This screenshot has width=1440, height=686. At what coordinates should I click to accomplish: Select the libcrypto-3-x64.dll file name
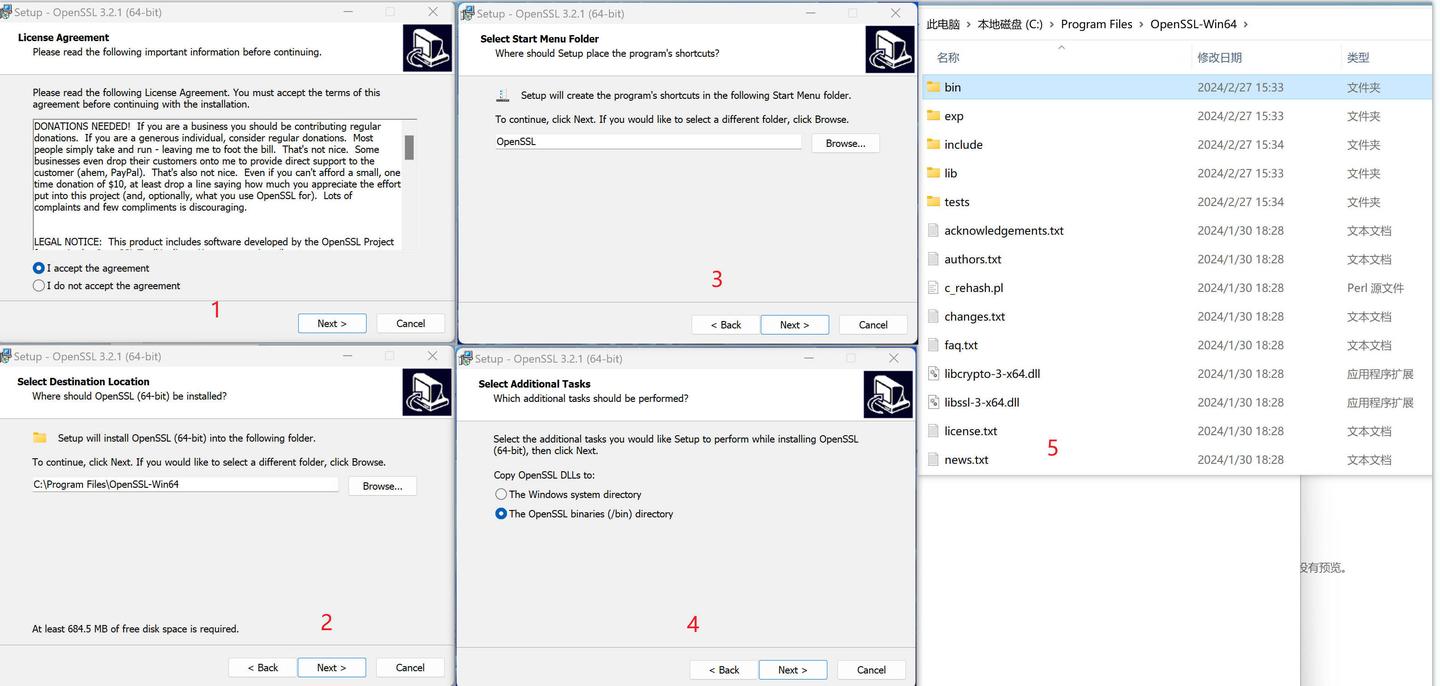pos(992,373)
